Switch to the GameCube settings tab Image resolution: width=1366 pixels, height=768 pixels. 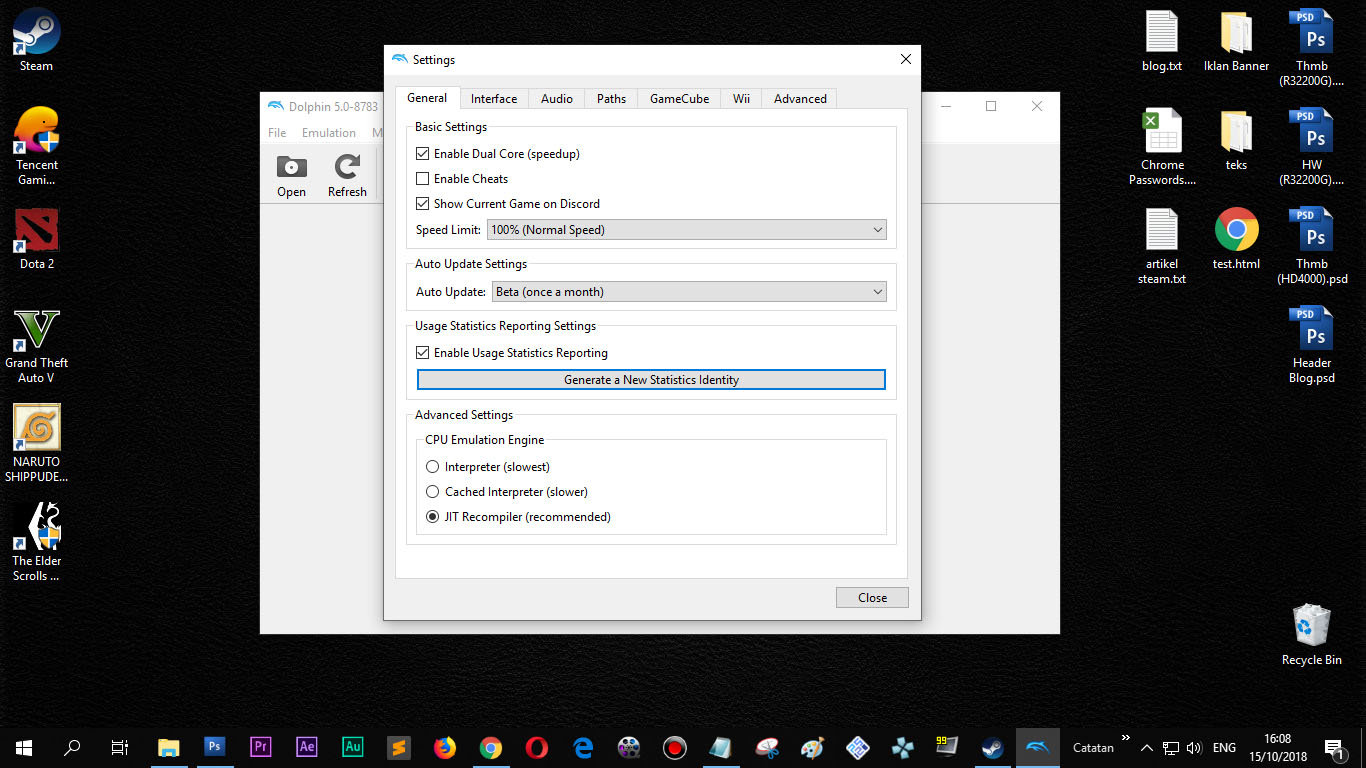678,98
